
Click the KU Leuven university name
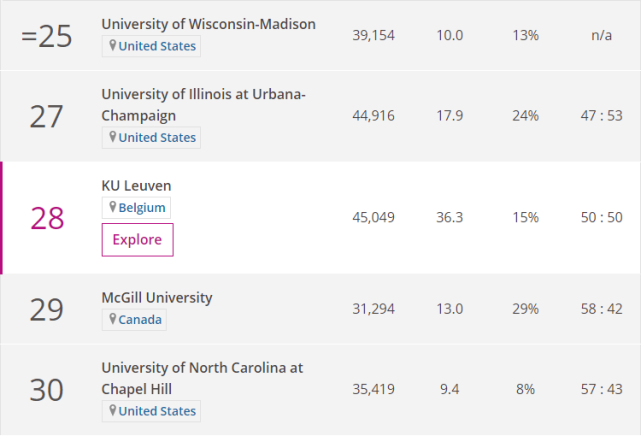[x=137, y=186]
